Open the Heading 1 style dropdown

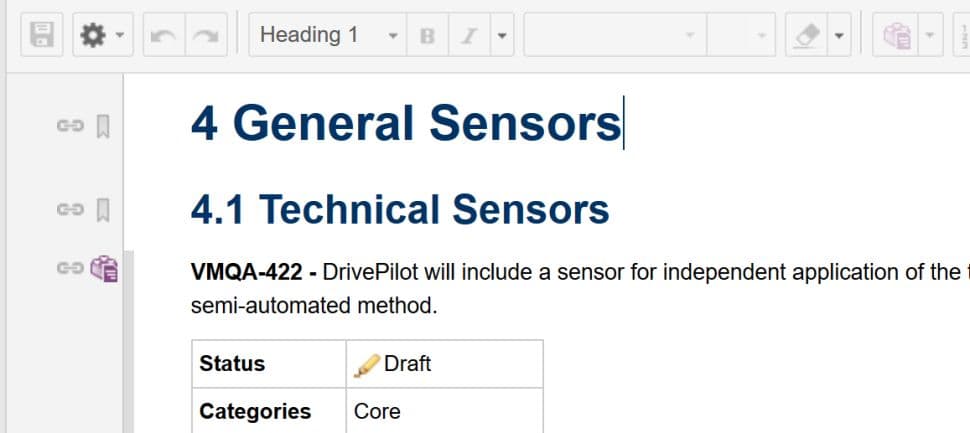click(328, 36)
